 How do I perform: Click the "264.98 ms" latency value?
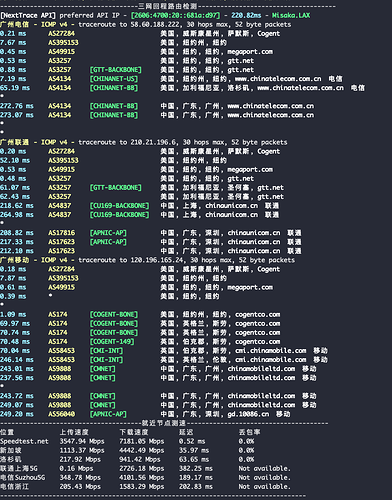(x=17, y=214)
